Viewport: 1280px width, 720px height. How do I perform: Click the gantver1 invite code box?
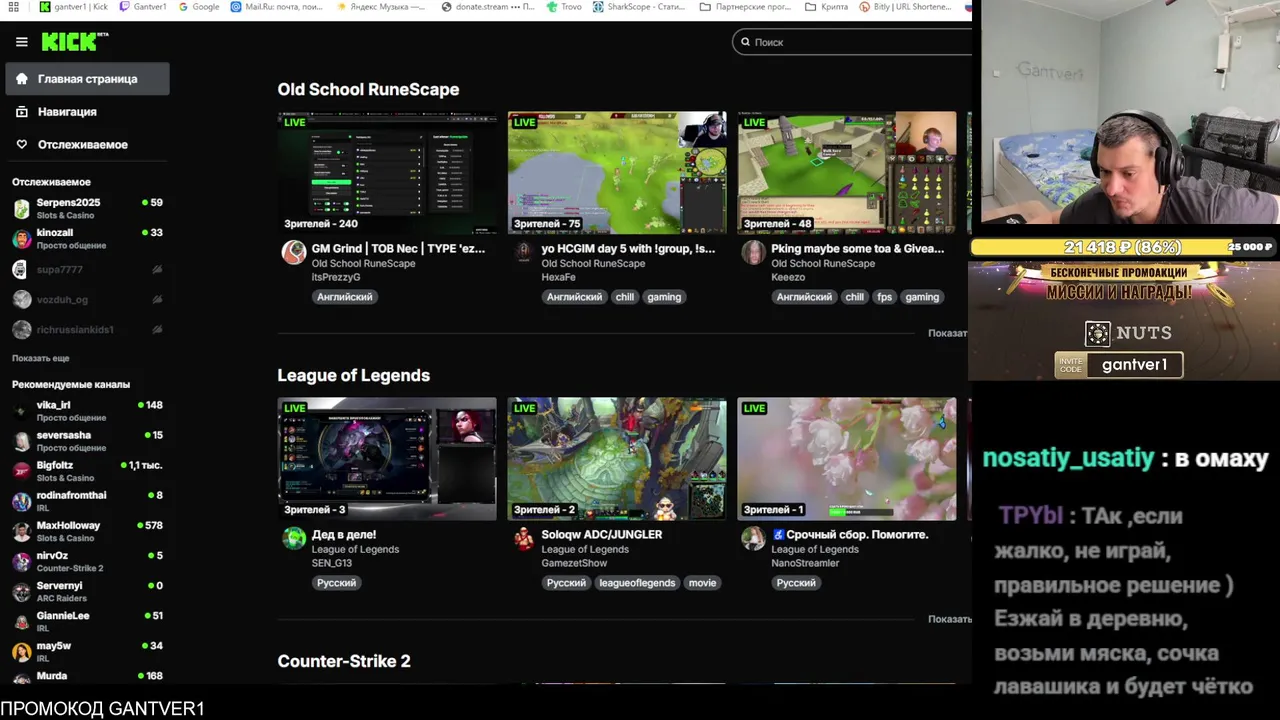[1119, 365]
